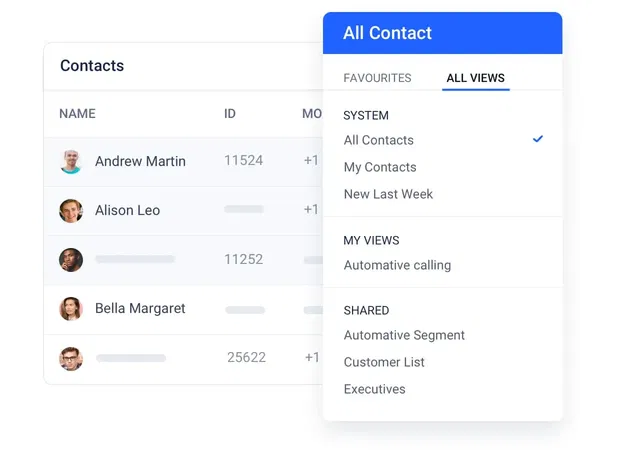The width and height of the screenshot is (620, 453).
Task: Click Andrew Martin's avatar
Action: (x=71, y=162)
